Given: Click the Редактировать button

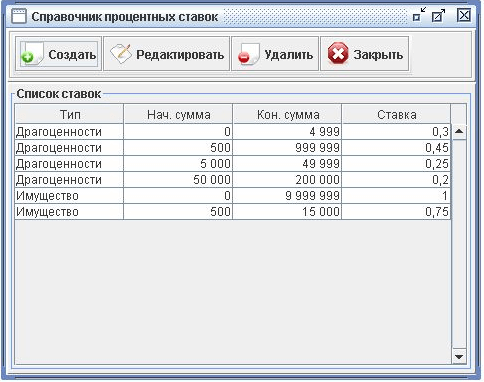Looking at the screenshot, I should pos(167,54).
